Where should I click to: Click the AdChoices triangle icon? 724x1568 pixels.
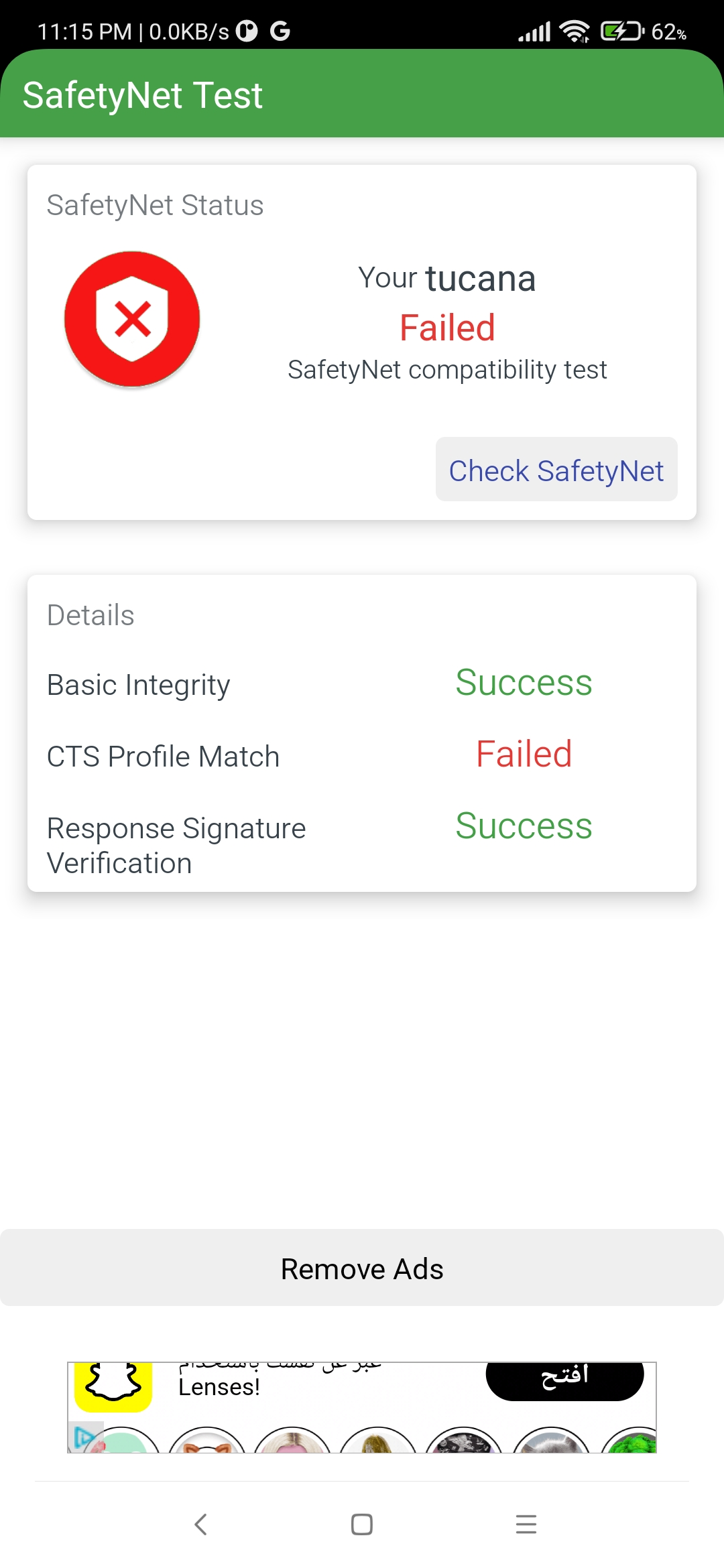[83, 1436]
